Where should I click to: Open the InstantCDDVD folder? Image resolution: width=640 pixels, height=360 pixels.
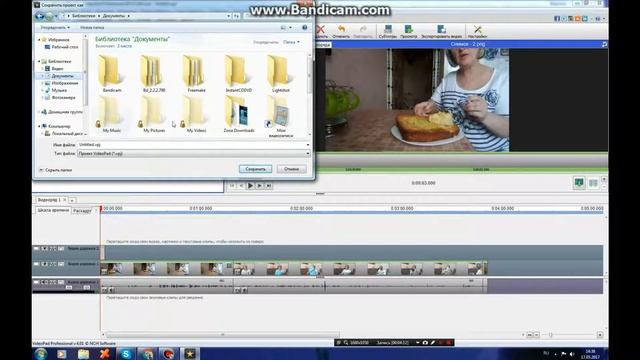point(238,73)
